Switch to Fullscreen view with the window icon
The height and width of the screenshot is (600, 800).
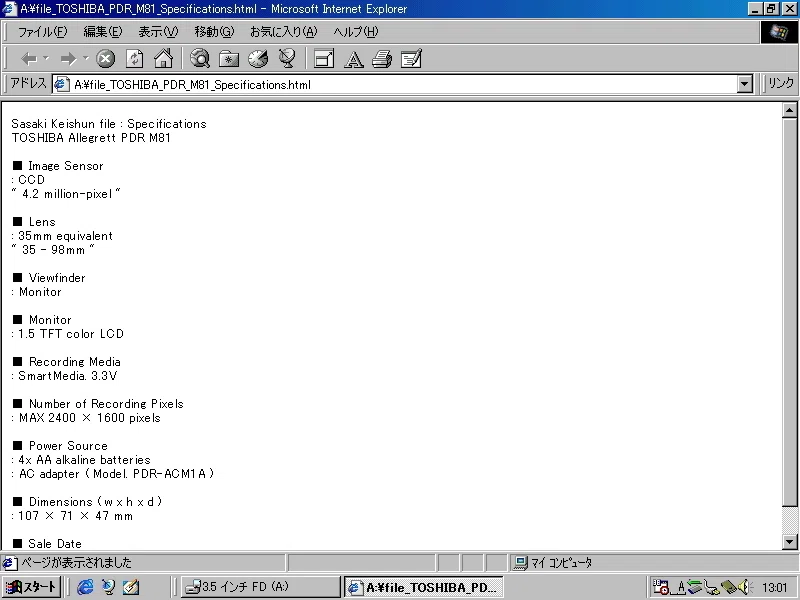pyautogui.click(x=323, y=59)
